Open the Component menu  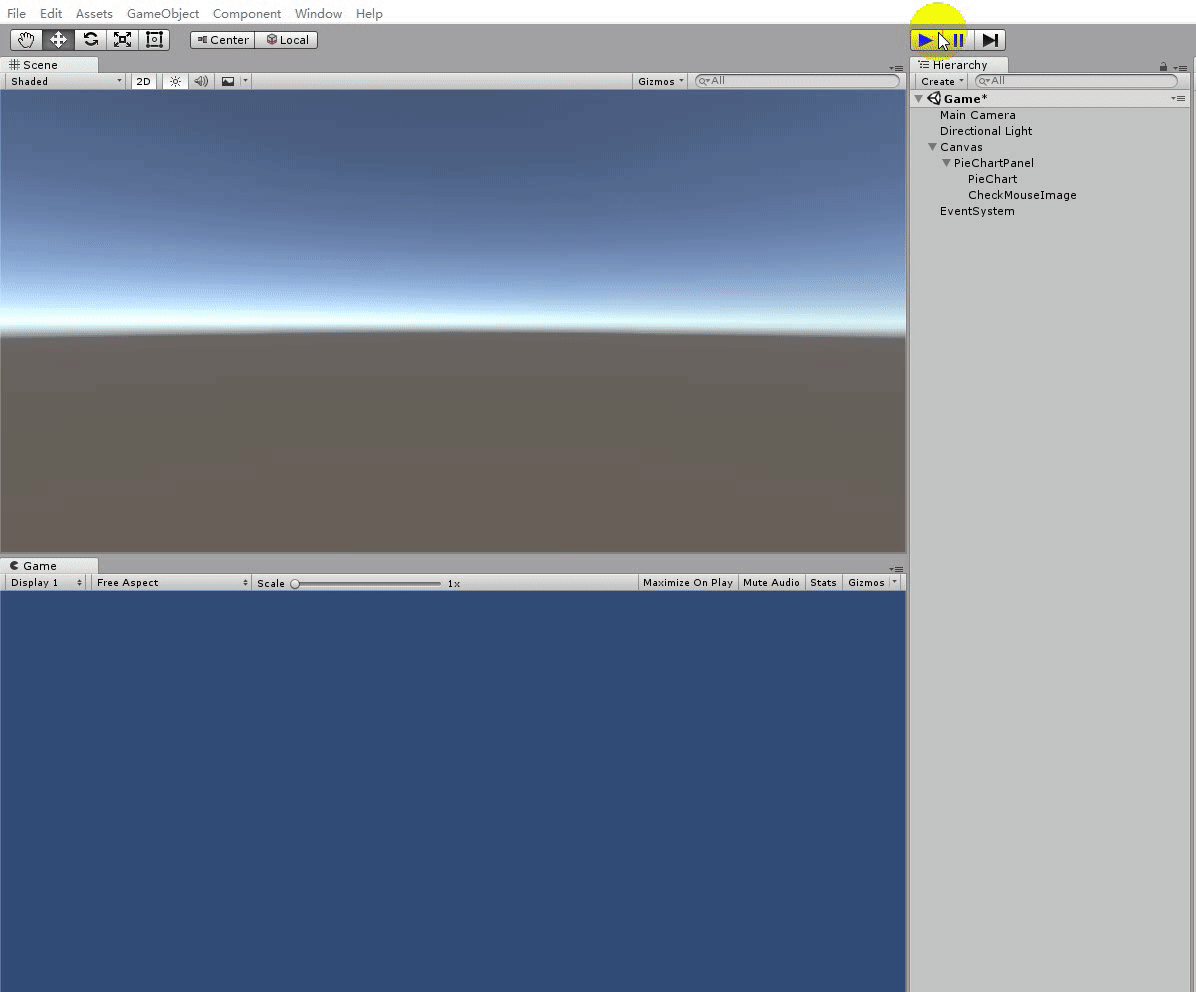tap(246, 14)
